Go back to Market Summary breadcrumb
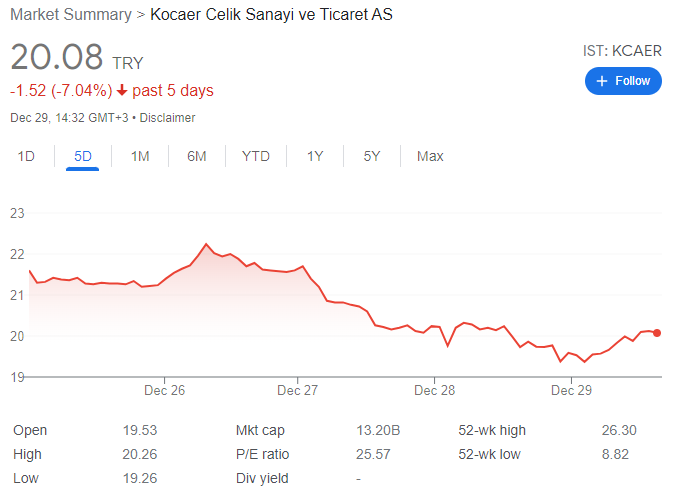 pyautogui.click(x=71, y=14)
